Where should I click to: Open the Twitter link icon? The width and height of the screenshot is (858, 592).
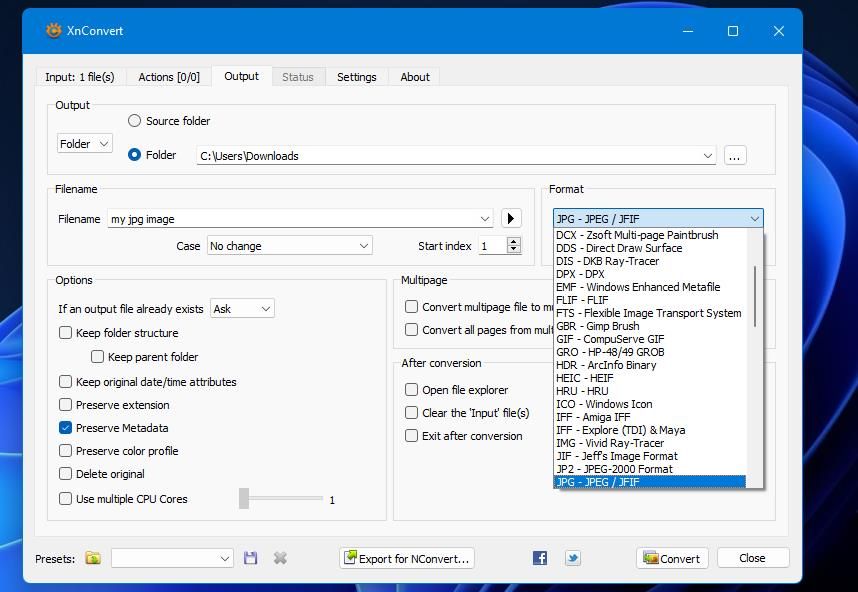[573, 558]
